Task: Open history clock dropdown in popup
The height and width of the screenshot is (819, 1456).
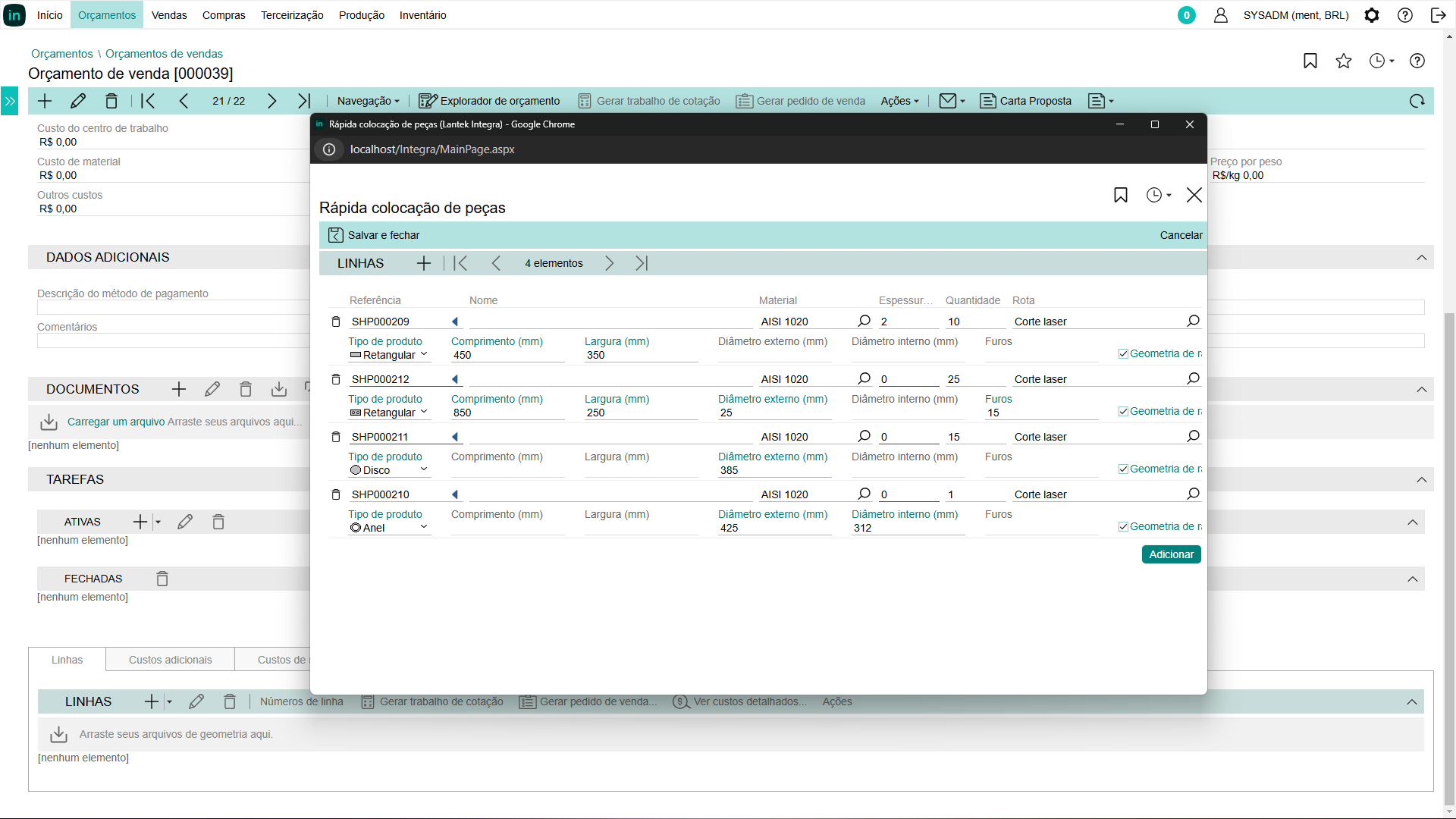Action: point(1158,195)
